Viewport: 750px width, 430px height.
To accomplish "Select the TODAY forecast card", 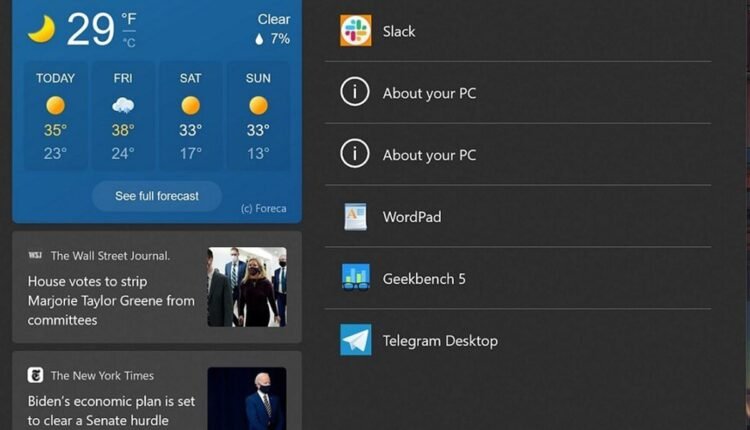I will [55, 116].
